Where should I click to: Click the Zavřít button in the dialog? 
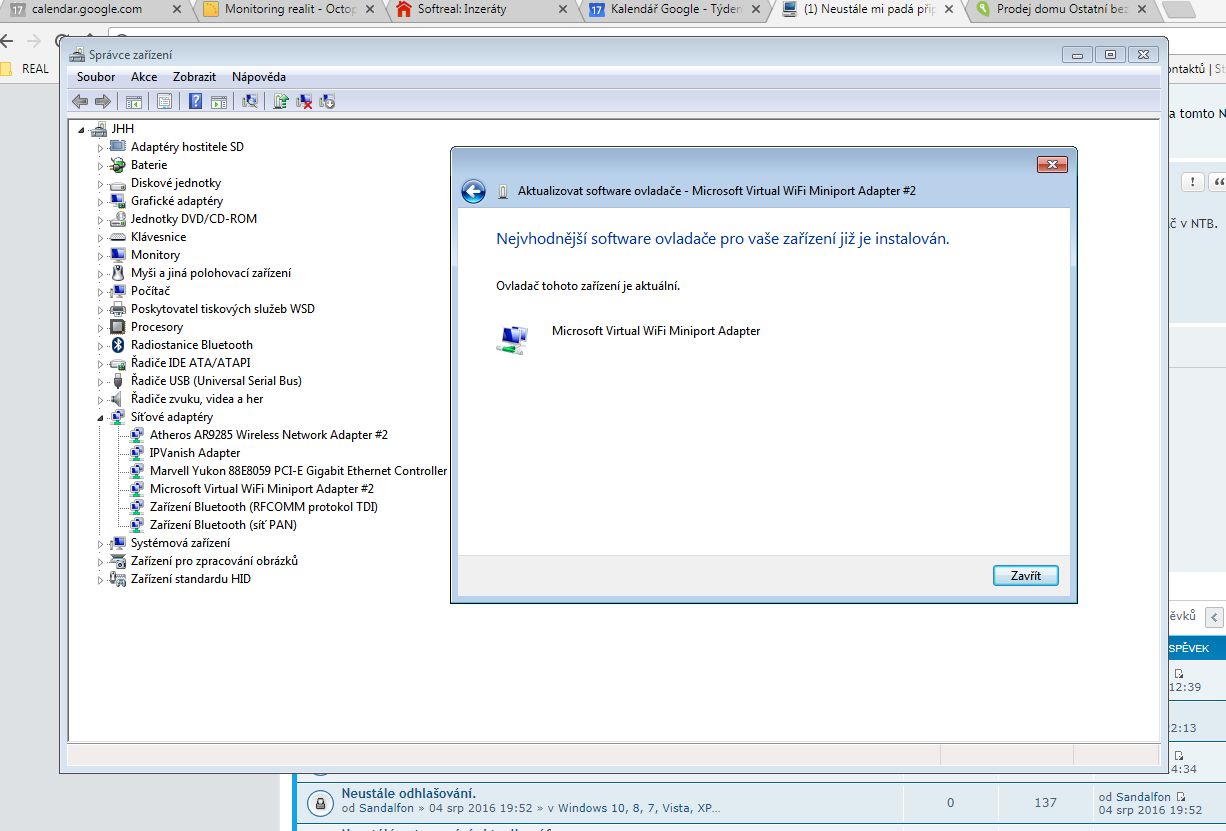coord(1026,576)
